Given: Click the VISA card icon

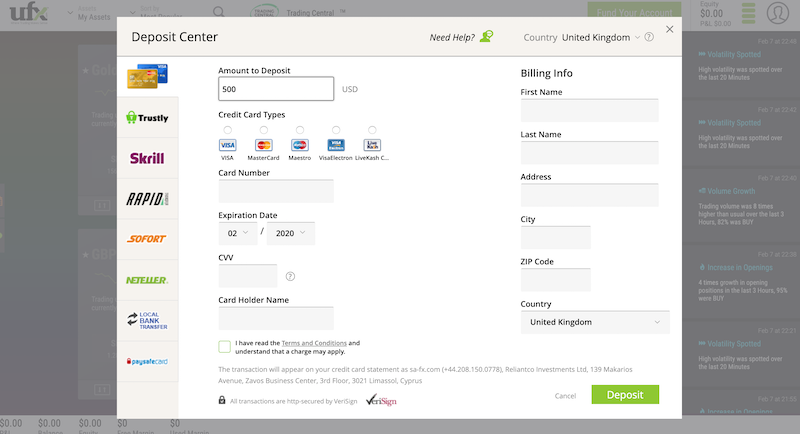Looking at the screenshot, I should click(228, 145).
